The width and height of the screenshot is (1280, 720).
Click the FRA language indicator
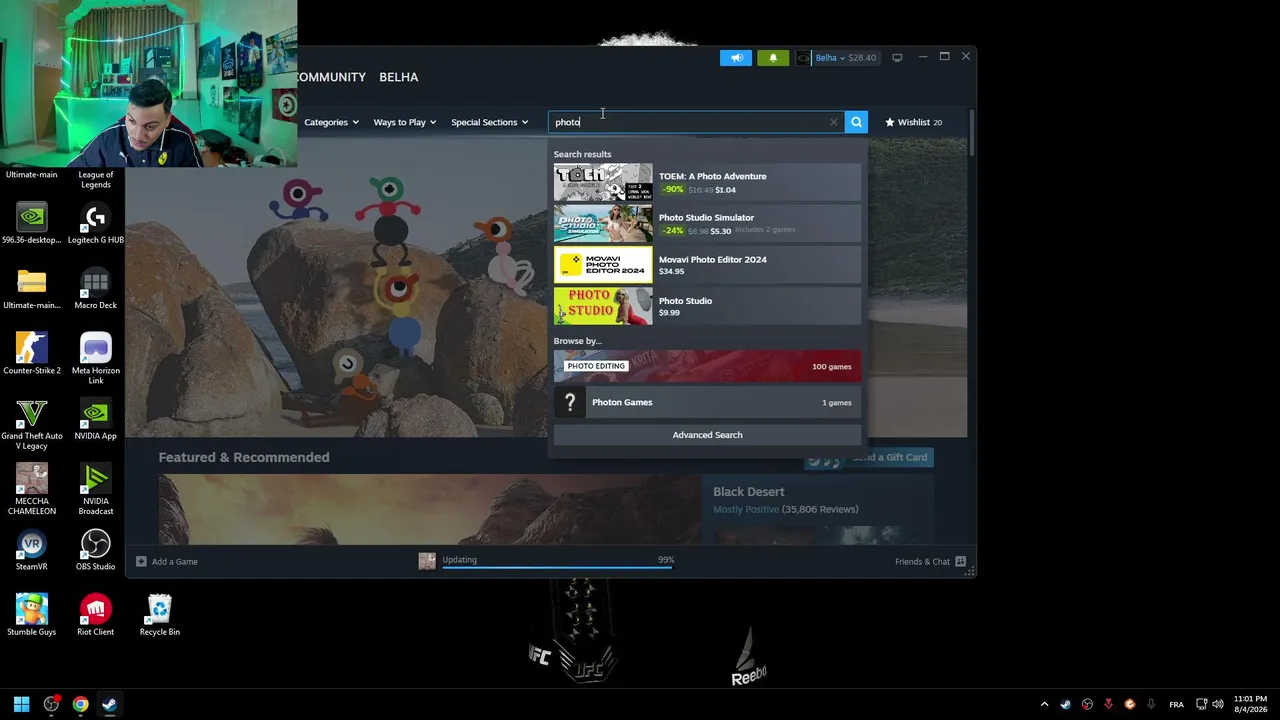pyautogui.click(x=1176, y=704)
